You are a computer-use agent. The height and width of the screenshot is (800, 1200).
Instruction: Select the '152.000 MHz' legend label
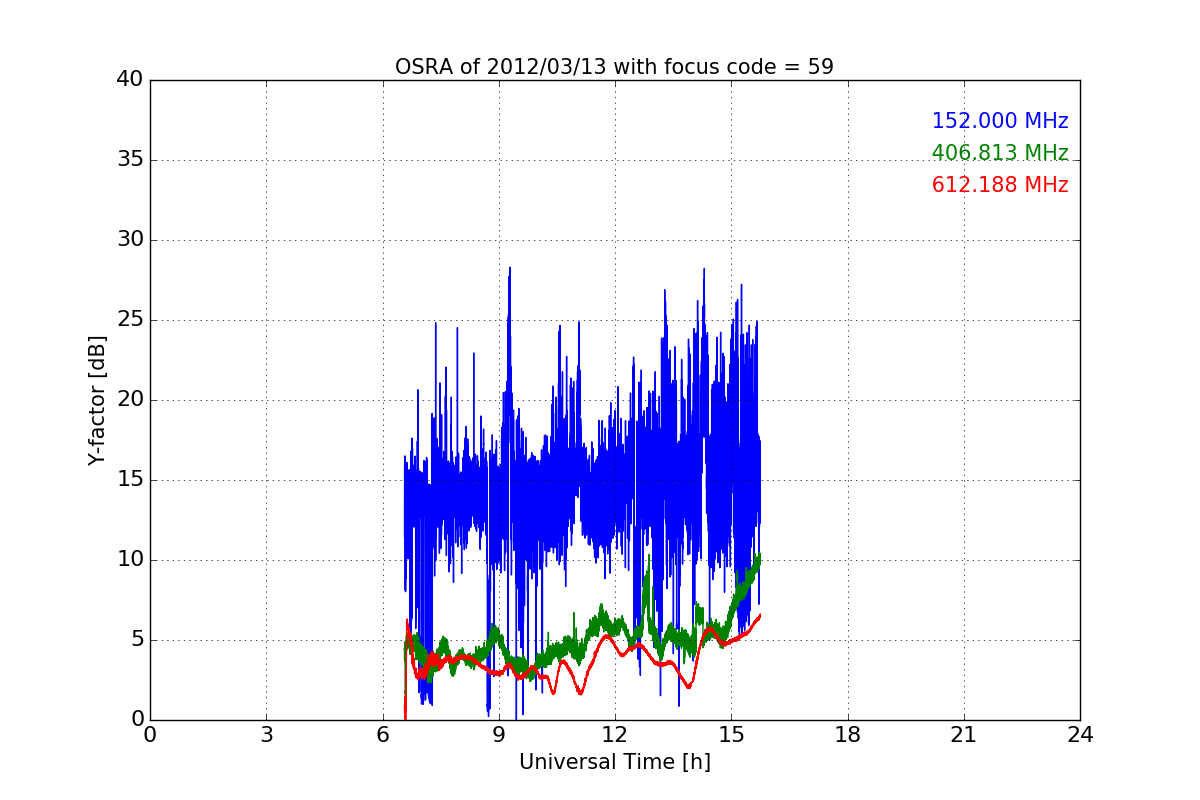[1000, 121]
